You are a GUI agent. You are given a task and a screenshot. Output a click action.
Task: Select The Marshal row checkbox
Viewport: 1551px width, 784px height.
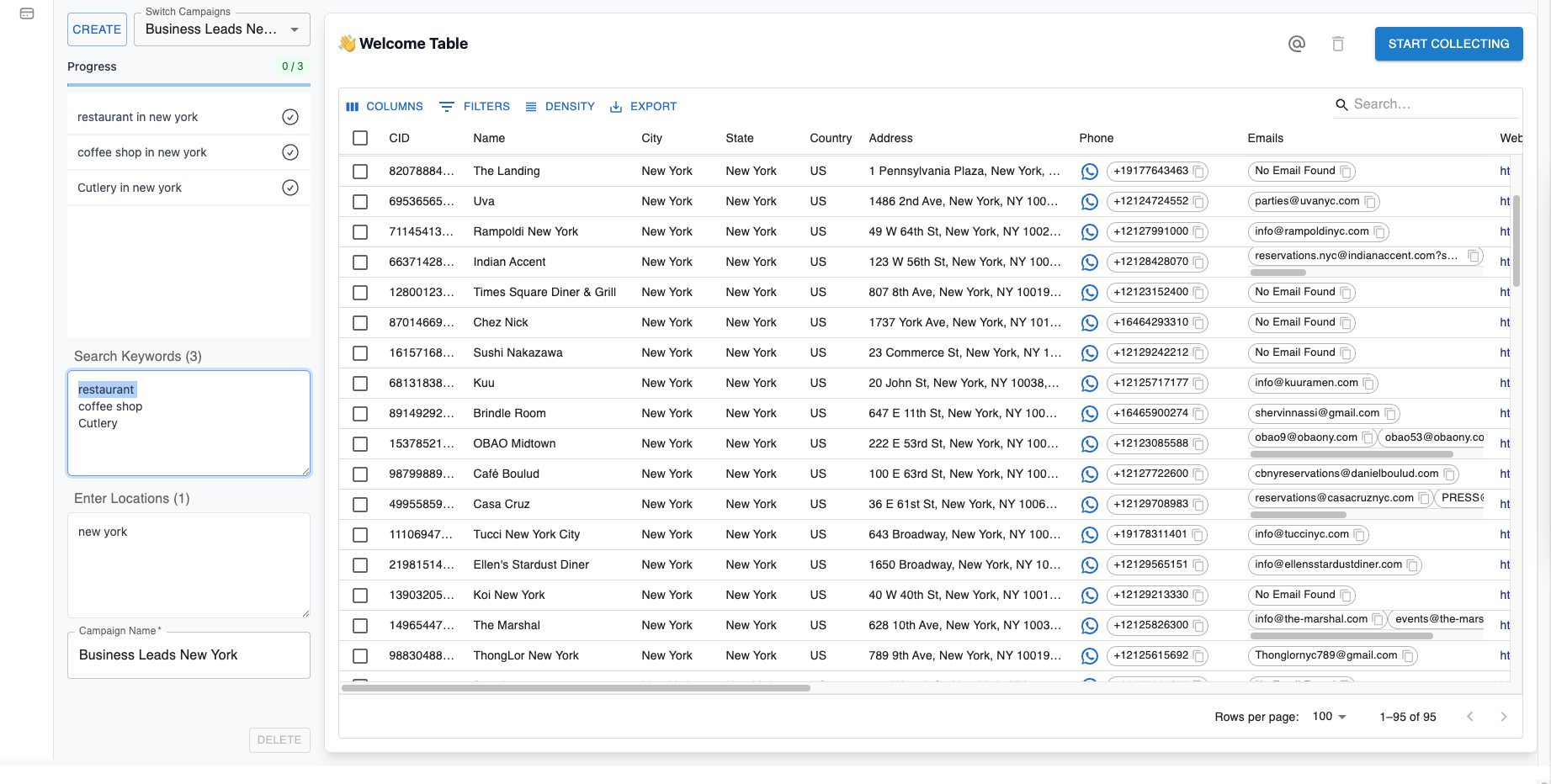[360, 626]
